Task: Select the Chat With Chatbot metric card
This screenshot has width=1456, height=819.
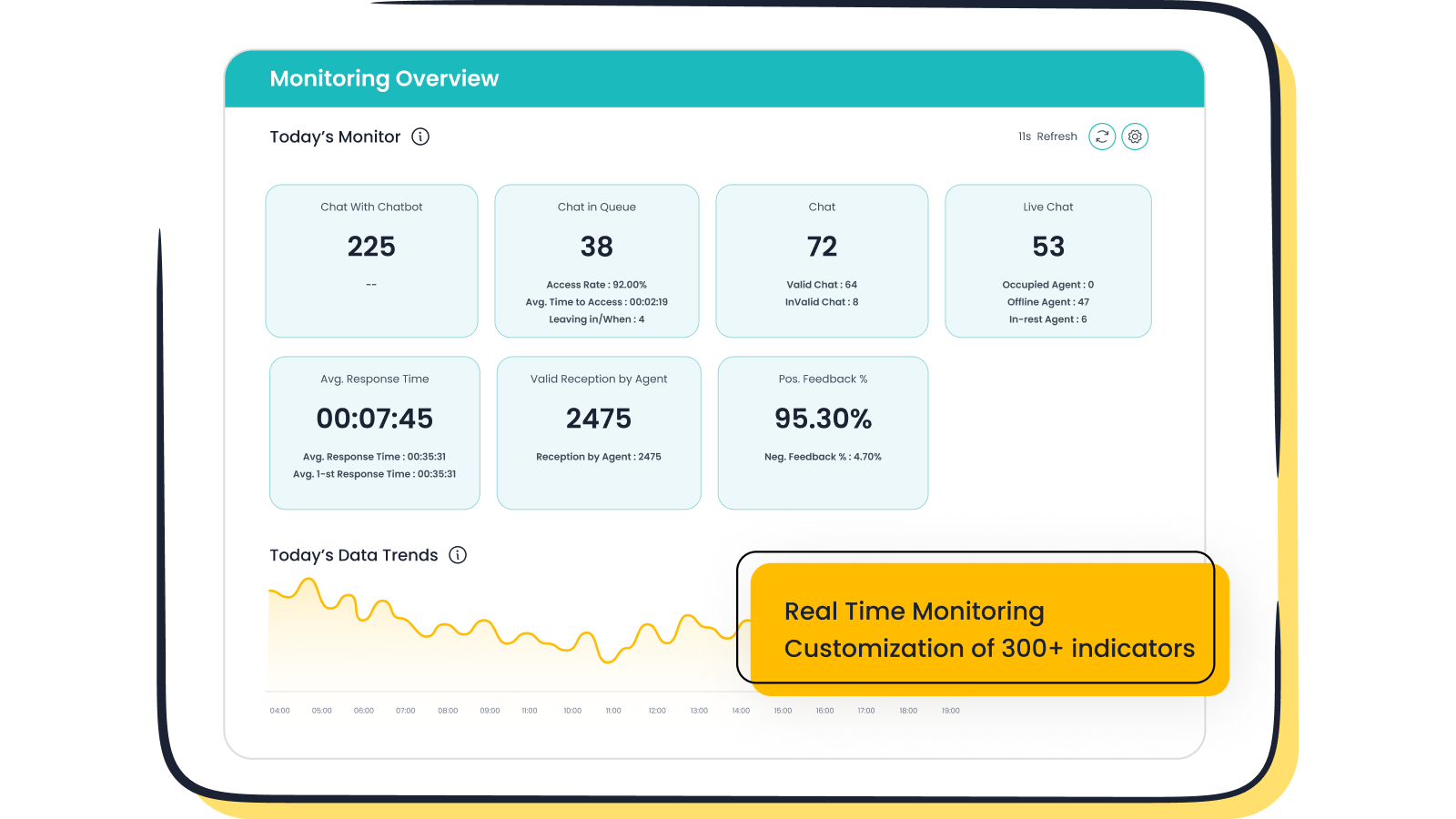Action: (x=371, y=261)
